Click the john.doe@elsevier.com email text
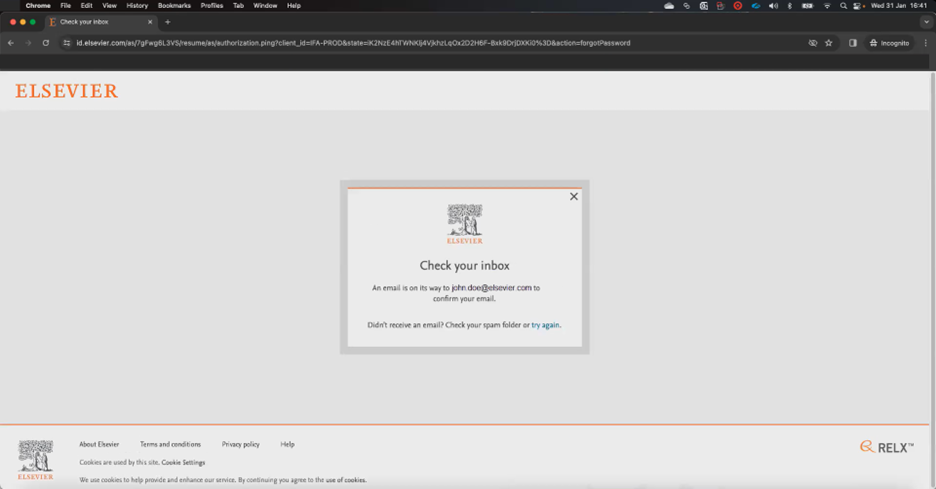The image size is (936, 489). click(x=491, y=288)
